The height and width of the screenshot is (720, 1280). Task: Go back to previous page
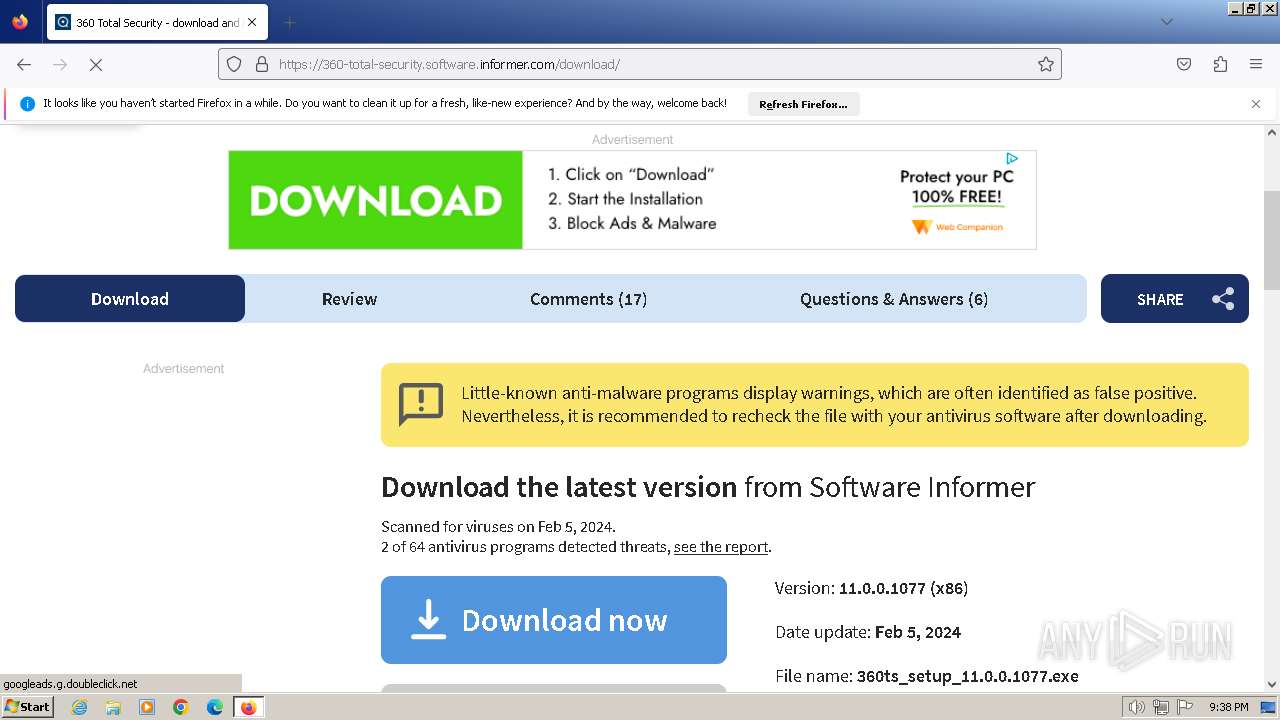point(24,64)
